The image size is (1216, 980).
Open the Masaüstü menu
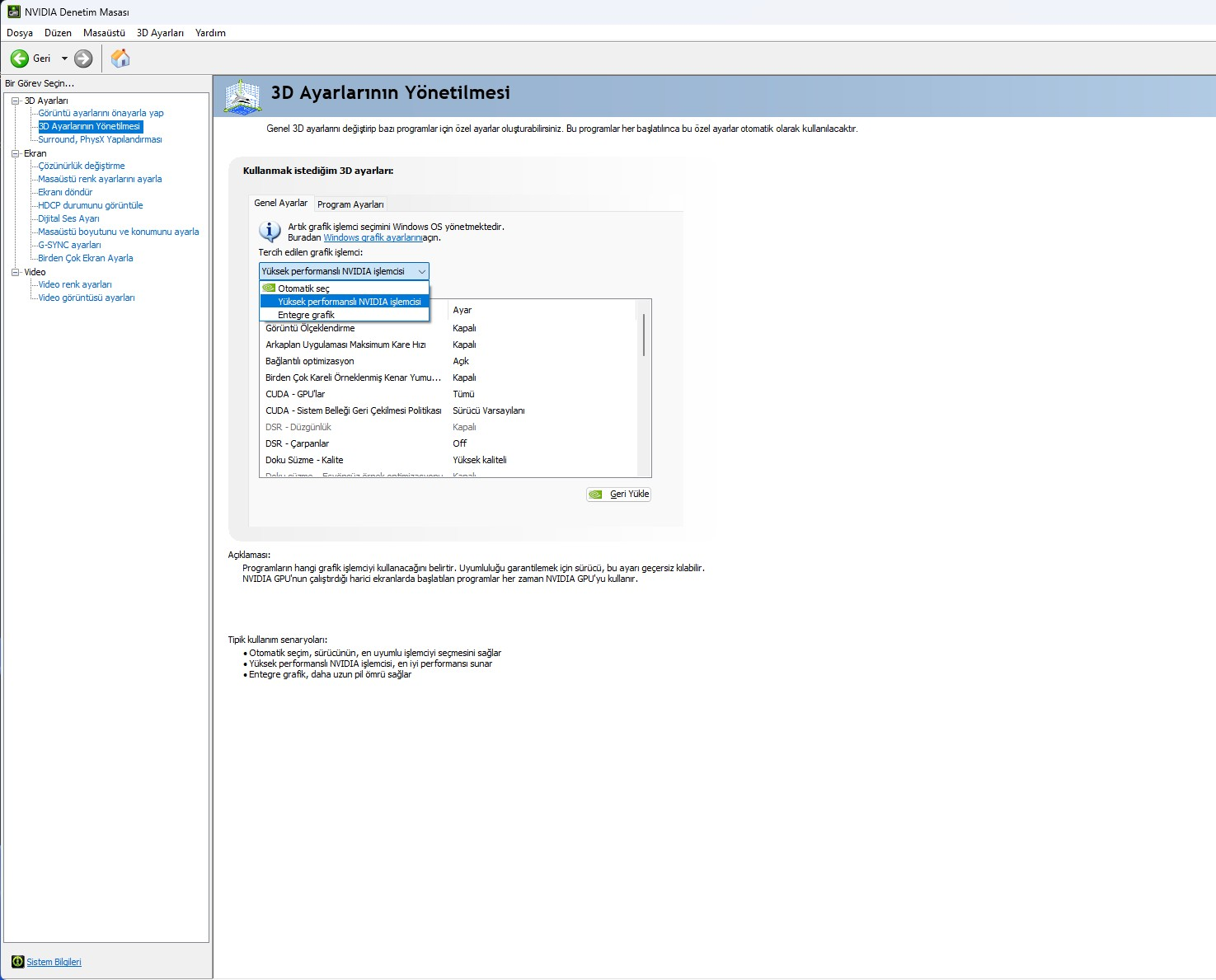click(x=104, y=33)
